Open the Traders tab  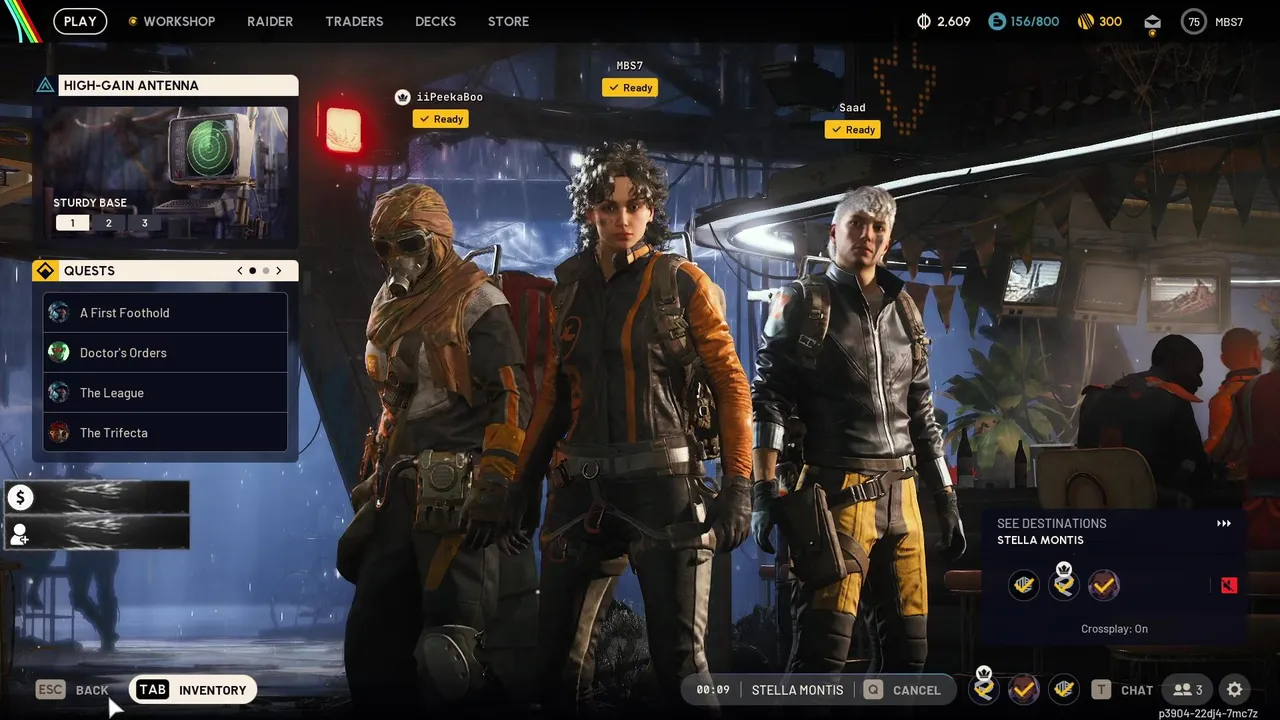tap(354, 21)
